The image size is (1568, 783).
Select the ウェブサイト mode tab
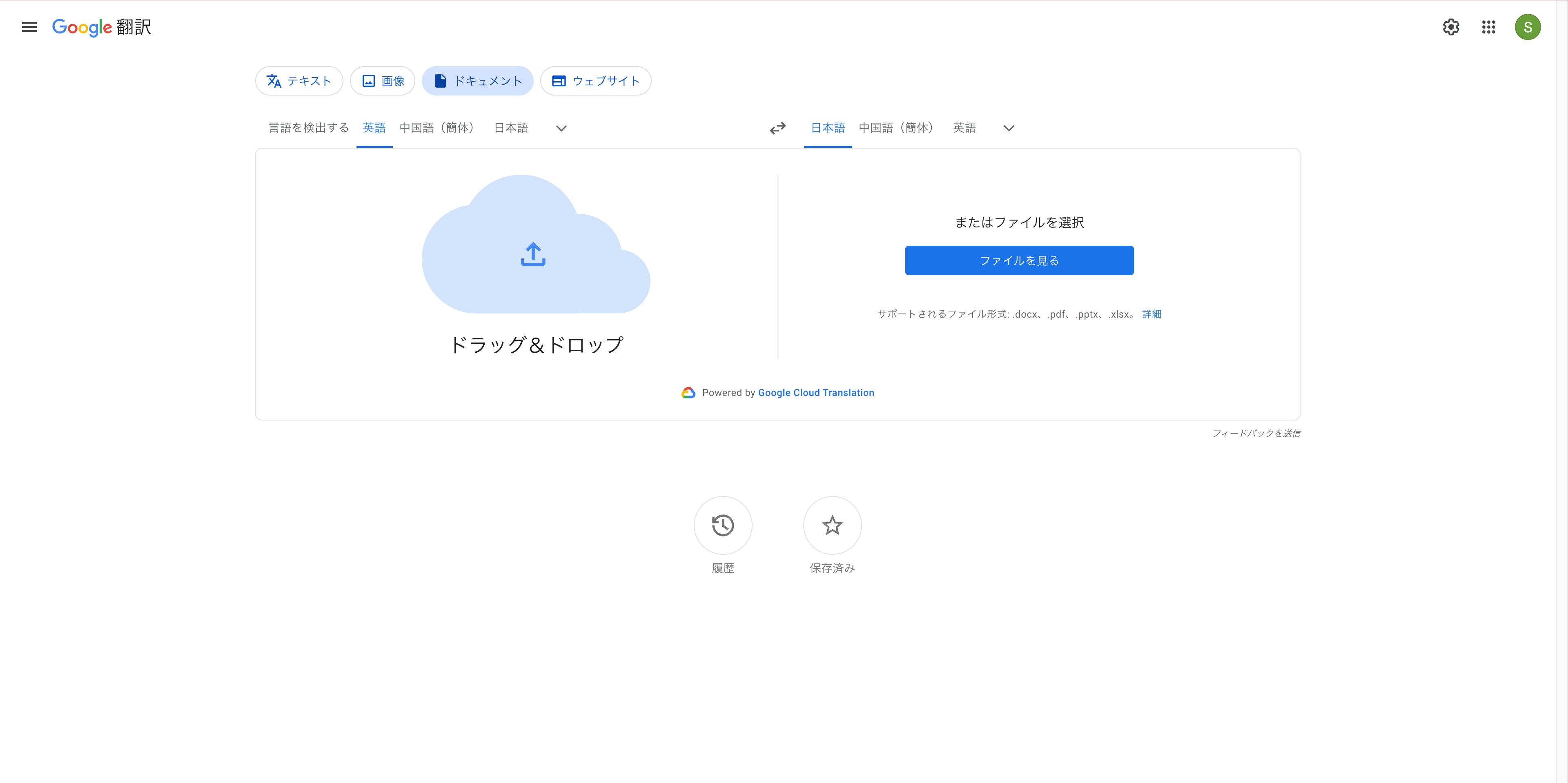click(x=595, y=81)
